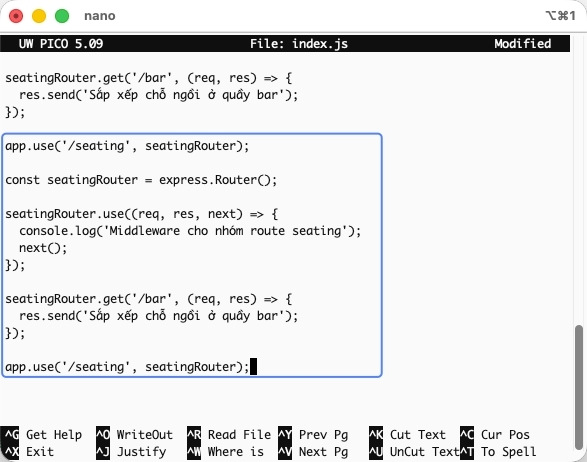Click the ^Y Prev Pg shortcut
Screen dimensions: 587x462
pos(313,434)
